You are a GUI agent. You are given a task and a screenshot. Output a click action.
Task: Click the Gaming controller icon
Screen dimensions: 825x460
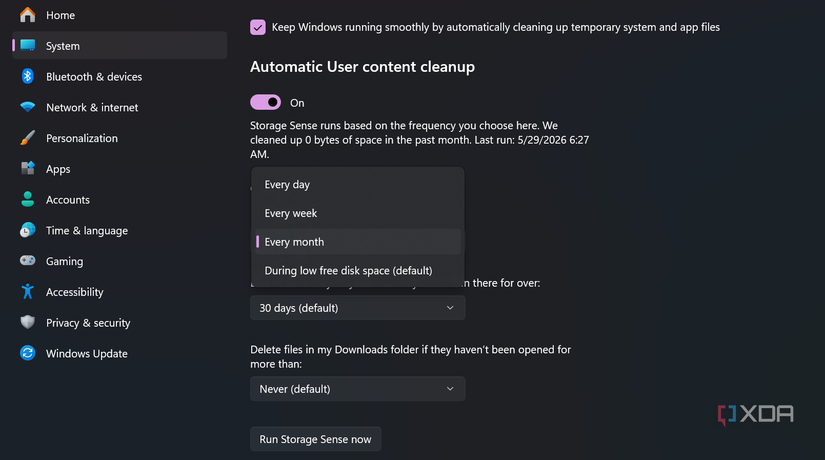pyautogui.click(x=27, y=261)
